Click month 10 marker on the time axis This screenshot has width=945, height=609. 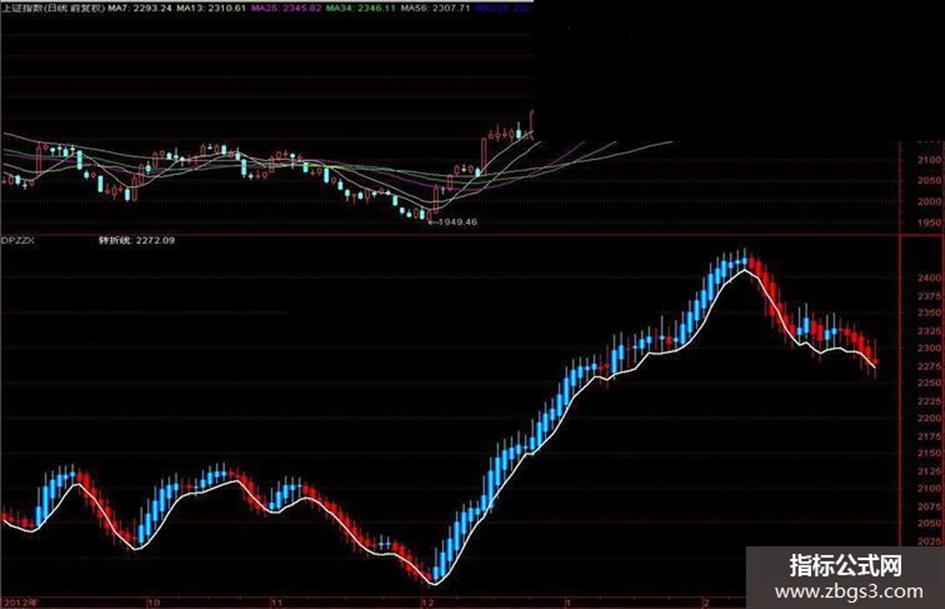point(154,602)
